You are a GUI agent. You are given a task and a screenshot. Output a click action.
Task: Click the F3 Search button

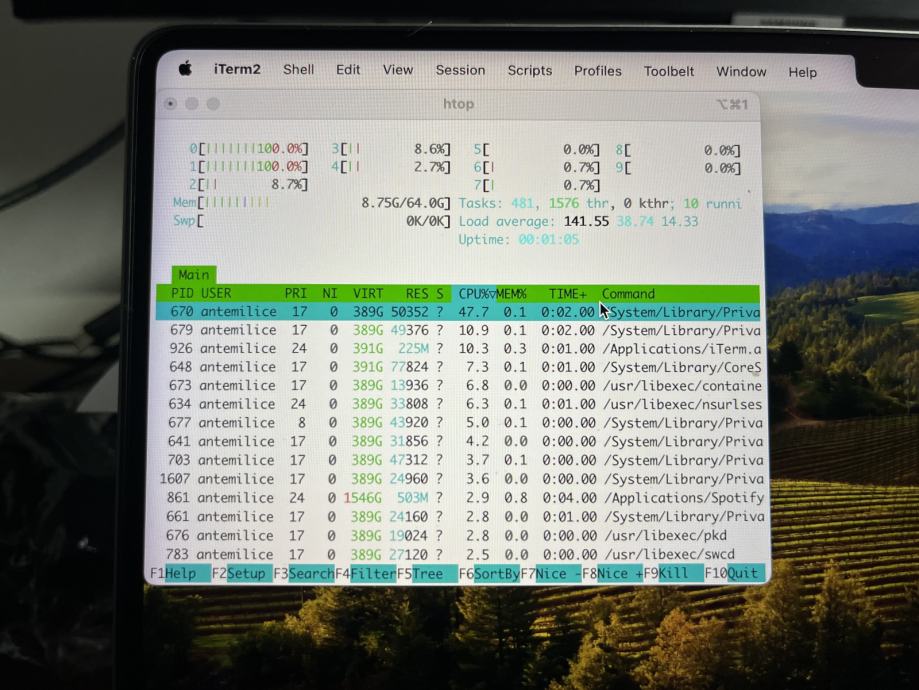304,573
